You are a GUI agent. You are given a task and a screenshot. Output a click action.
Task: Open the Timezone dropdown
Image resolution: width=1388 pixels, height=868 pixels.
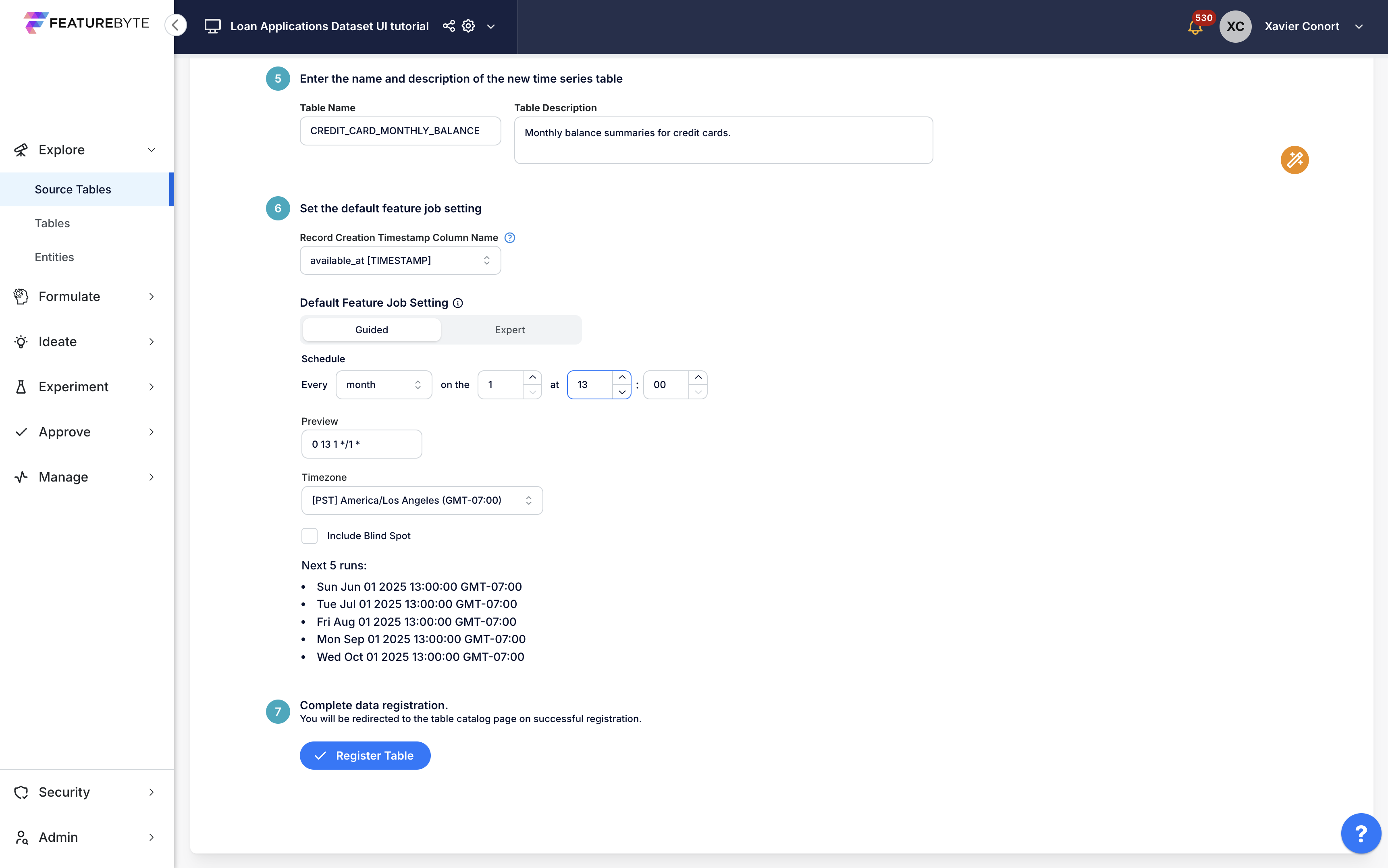tap(422, 500)
